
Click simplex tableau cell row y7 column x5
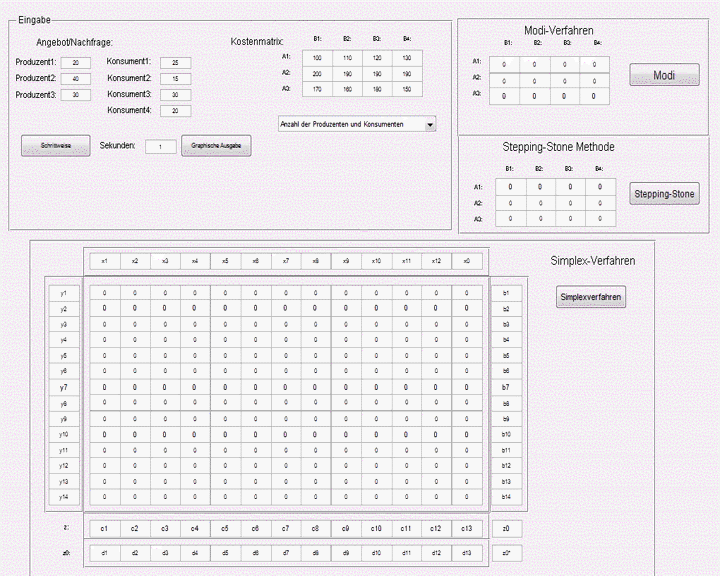point(225,388)
